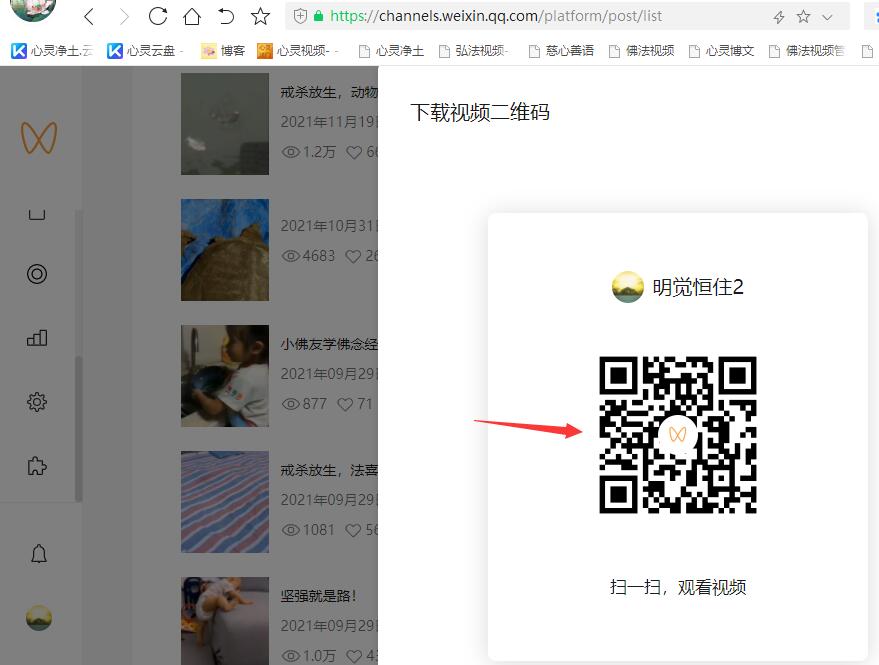Click the date 2021年10月31
The image size is (879, 665).
tap(329, 225)
